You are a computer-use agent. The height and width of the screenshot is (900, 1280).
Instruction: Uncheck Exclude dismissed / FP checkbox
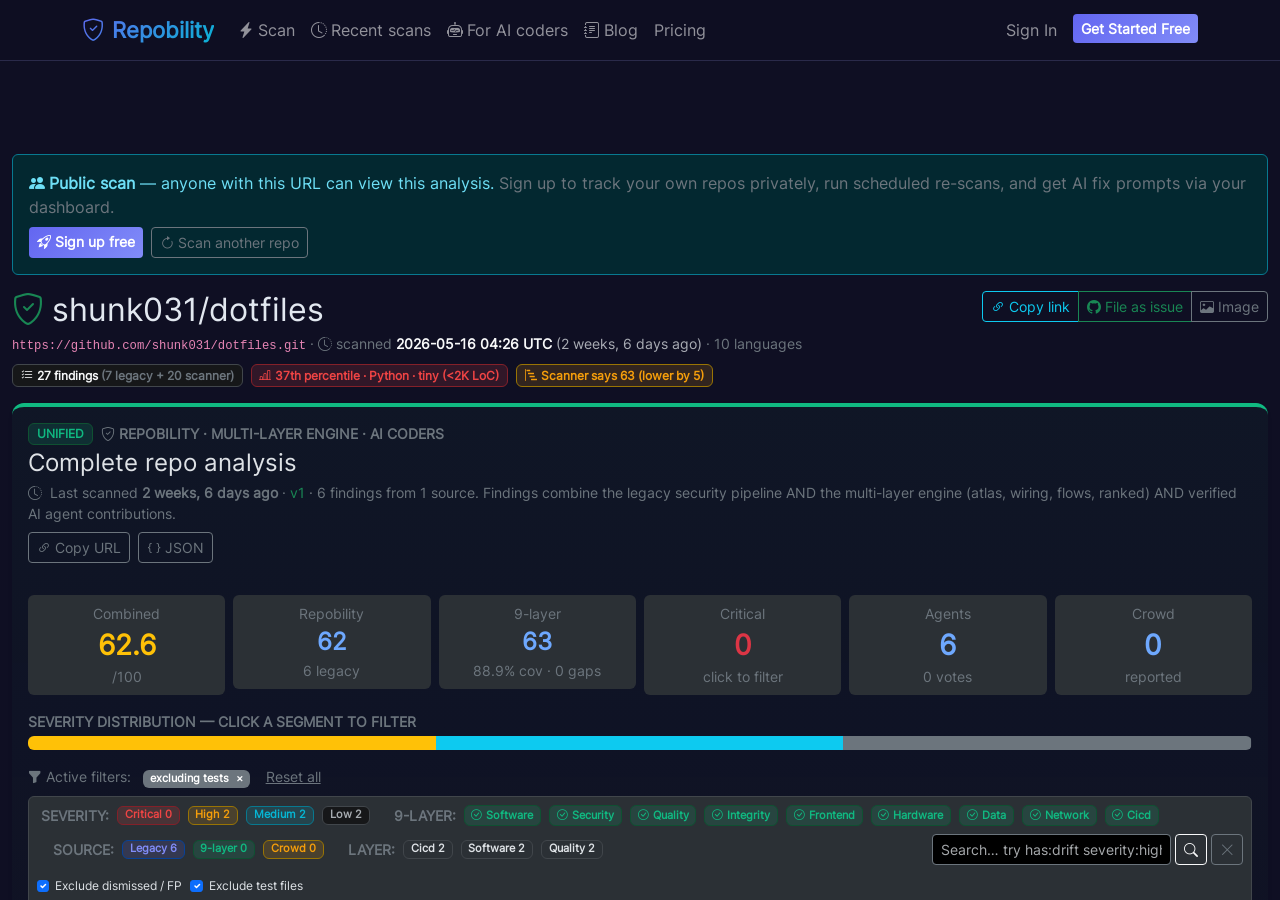[x=43, y=886]
